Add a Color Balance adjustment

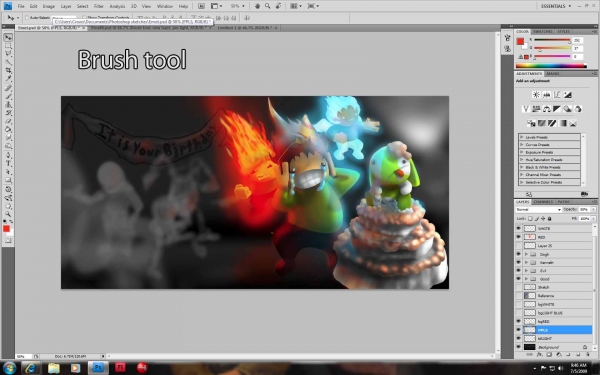pyautogui.click(x=546, y=109)
